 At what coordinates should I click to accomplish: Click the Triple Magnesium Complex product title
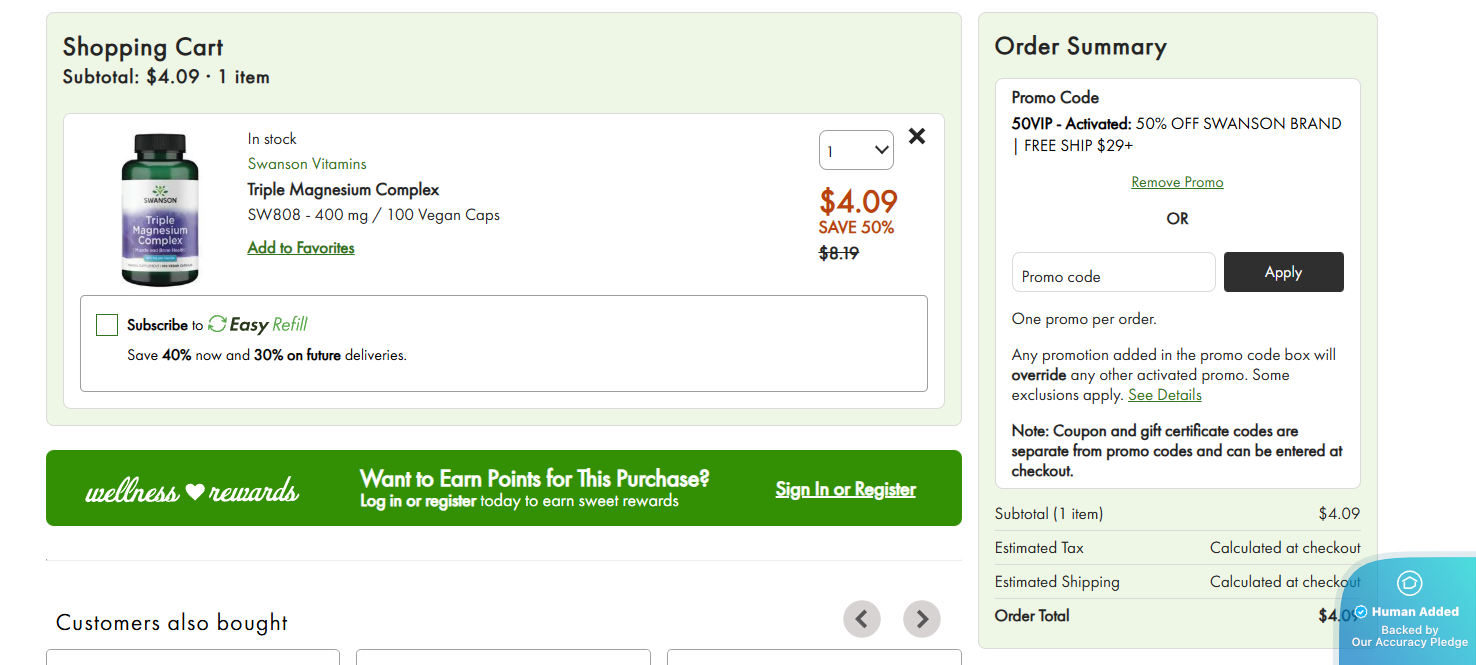tap(343, 190)
